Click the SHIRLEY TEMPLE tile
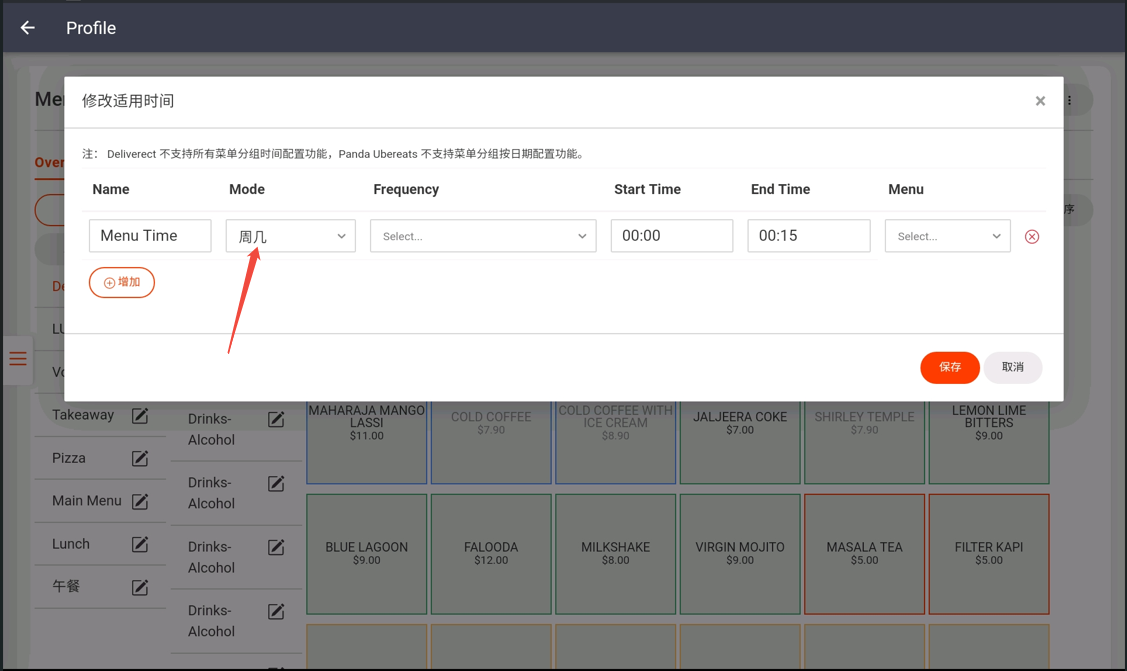The width and height of the screenshot is (1127, 671). (x=864, y=442)
